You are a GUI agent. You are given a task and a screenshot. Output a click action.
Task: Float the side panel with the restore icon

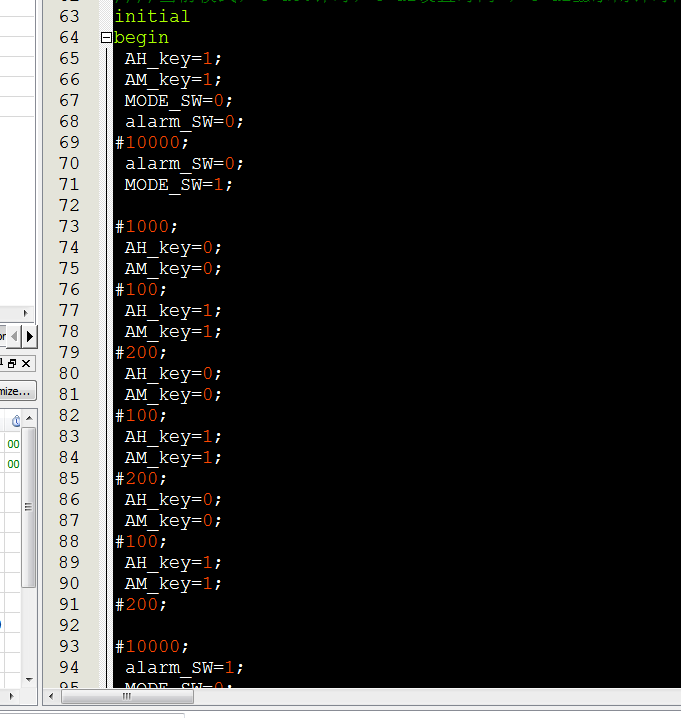pyautogui.click(x=12, y=364)
